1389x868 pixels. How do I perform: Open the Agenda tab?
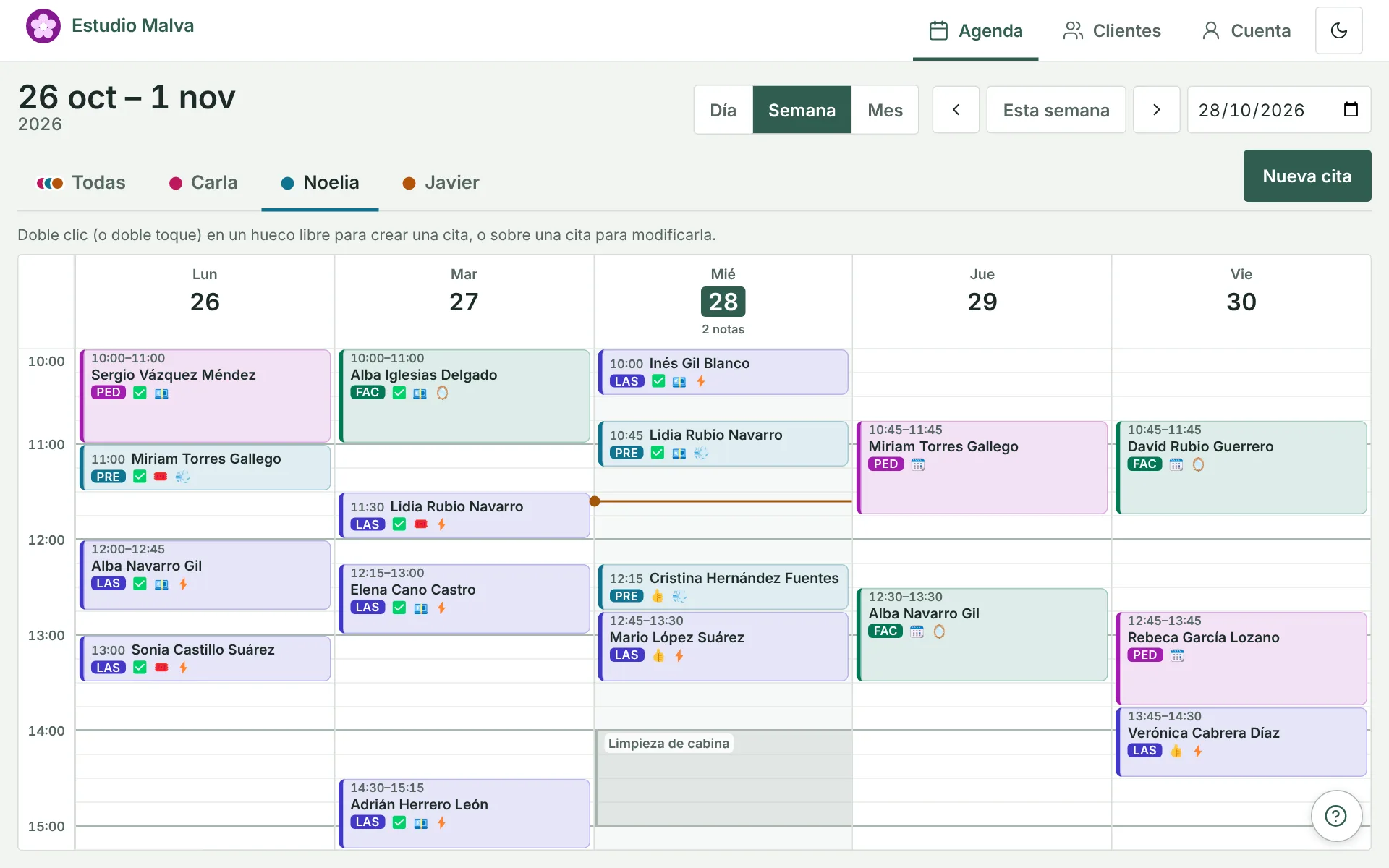(975, 30)
